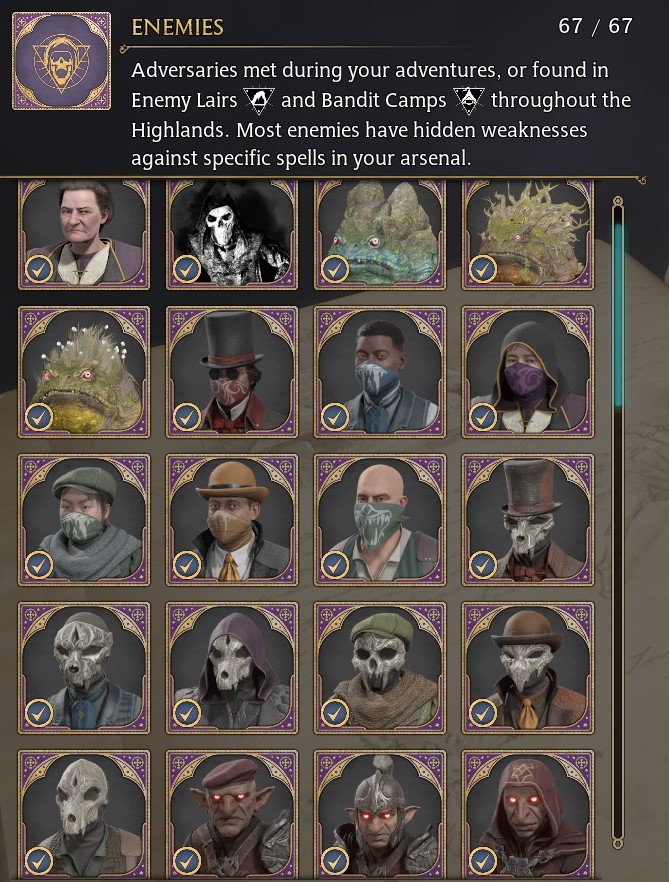
Task: Open the orange bowler hat bandit card
Action: click(232, 520)
